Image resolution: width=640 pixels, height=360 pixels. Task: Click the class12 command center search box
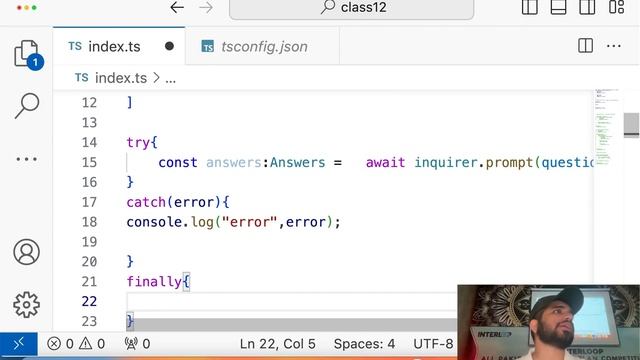351,8
